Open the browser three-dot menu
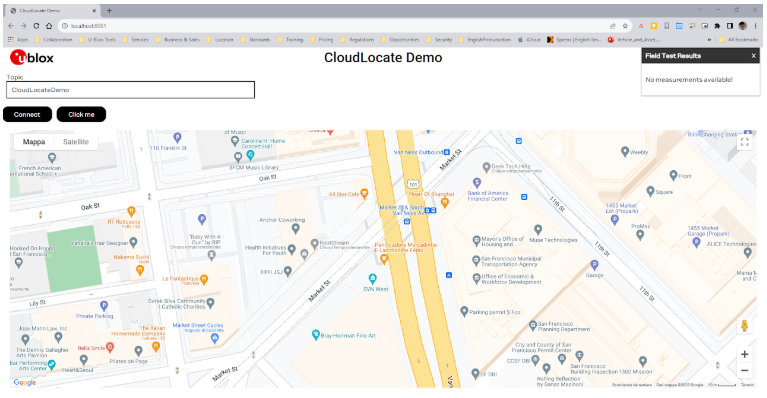The width and height of the screenshot is (767, 398). (x=755, y=26)
